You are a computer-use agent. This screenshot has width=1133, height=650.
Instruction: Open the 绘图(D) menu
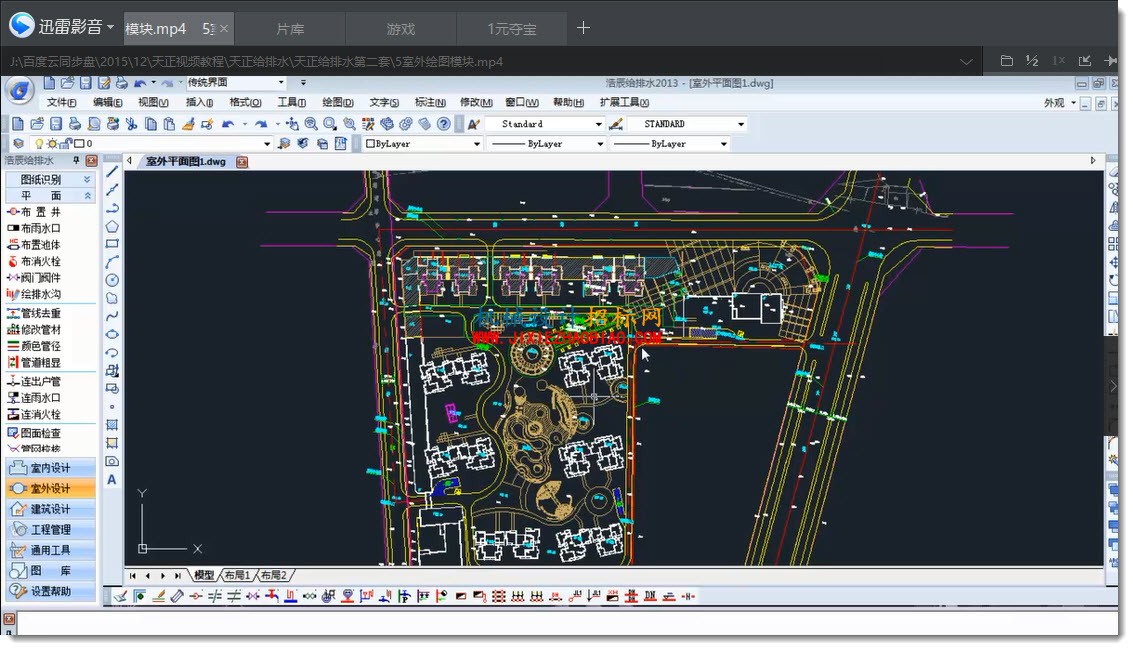click(x=337, y=103)
